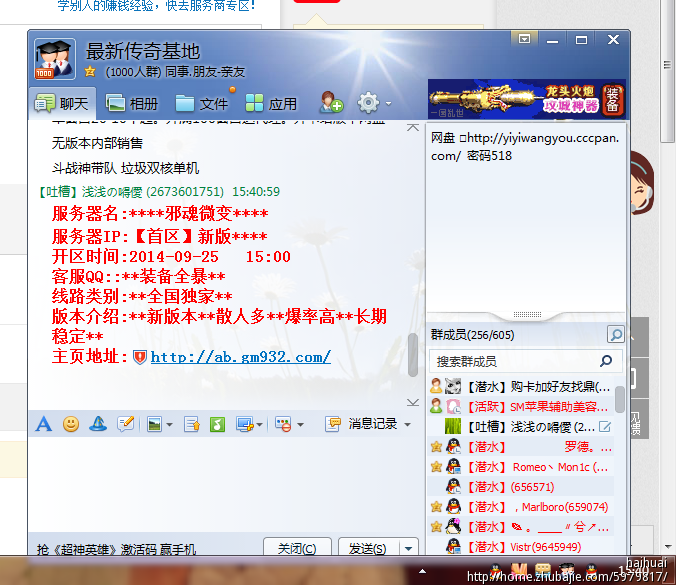The height and width of the screenshot is (585, 676).
Task: Click the 关闭(C) button
Action: tap(297, 548)
